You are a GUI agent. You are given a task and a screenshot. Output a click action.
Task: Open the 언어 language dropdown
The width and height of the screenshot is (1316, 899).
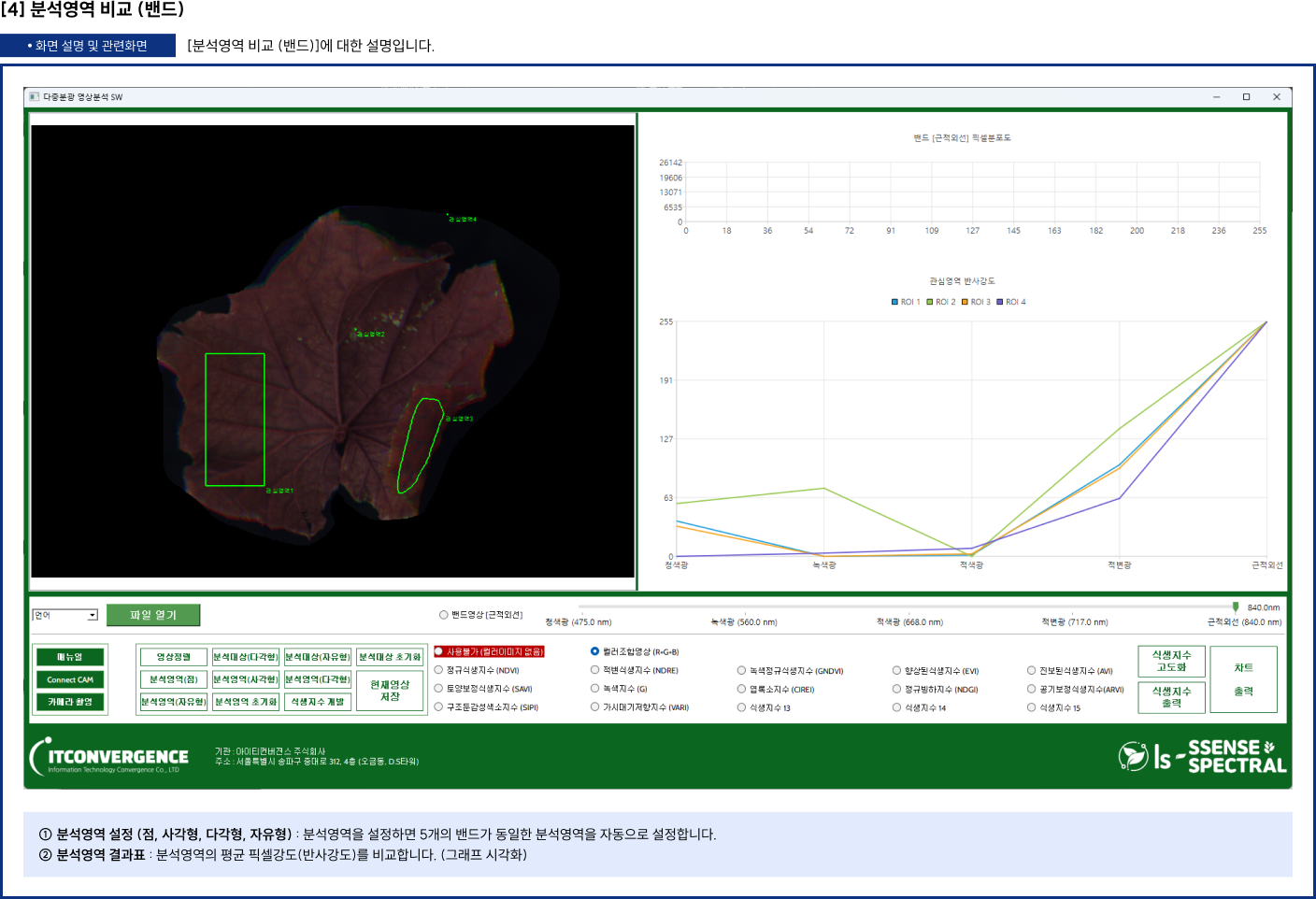point(93,615)
